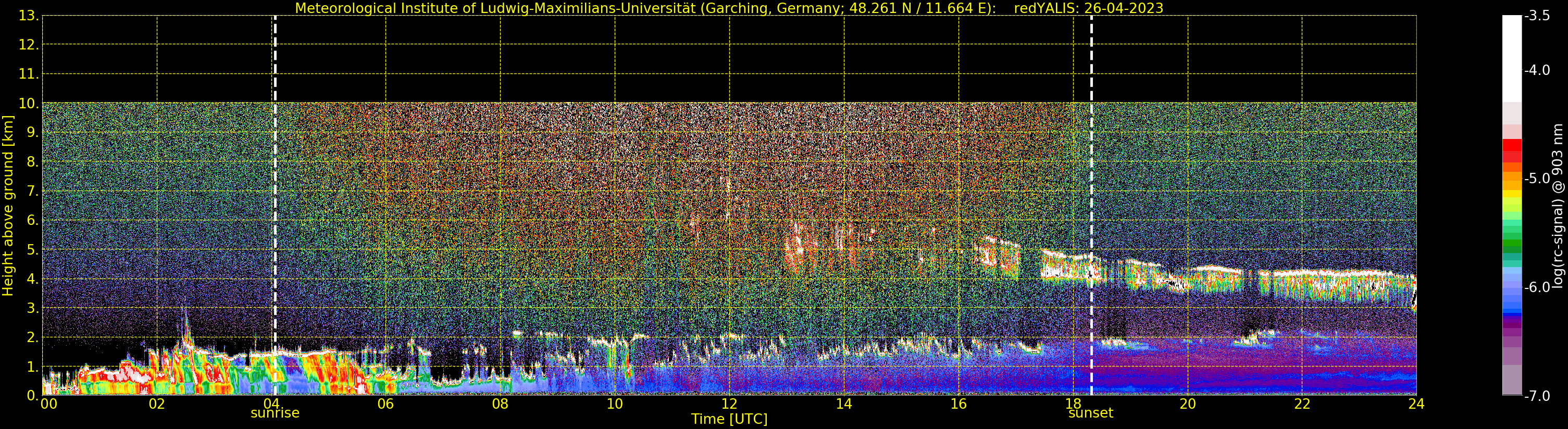Screen dimensions: 1568x429
Task: Click the -3.5 colorbar tick label
Action: click(1537, 16)
